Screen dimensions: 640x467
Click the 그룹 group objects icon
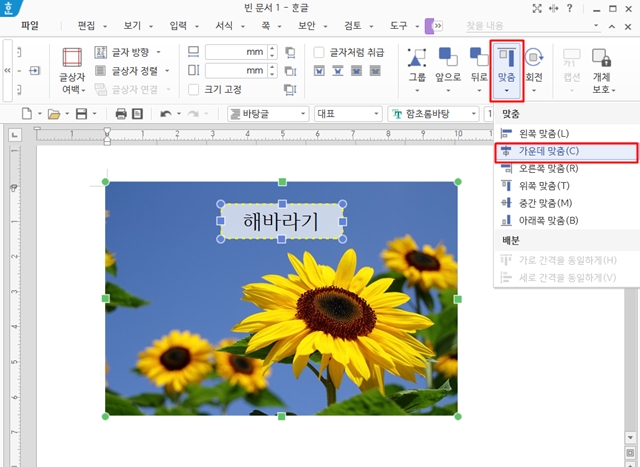coord(417,57)
